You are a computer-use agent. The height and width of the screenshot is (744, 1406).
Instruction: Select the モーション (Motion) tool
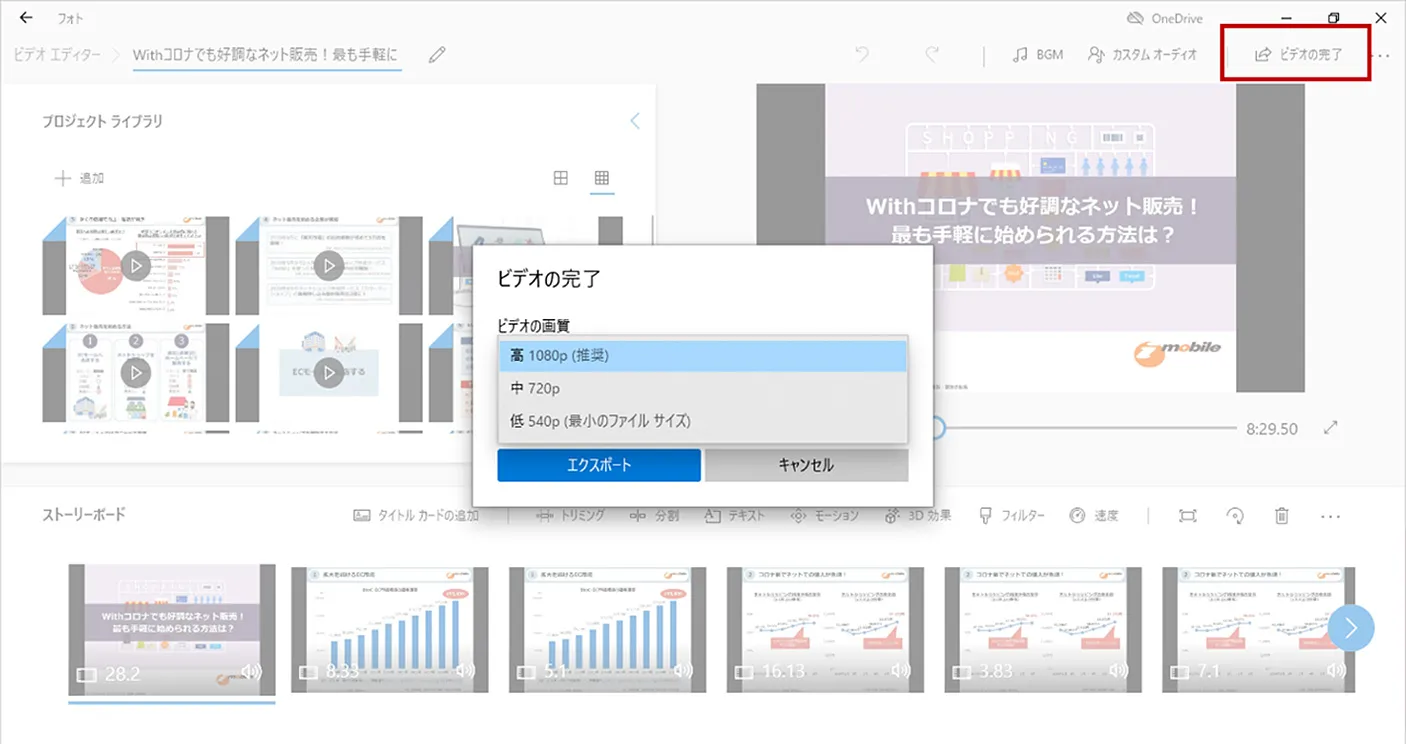824,516
